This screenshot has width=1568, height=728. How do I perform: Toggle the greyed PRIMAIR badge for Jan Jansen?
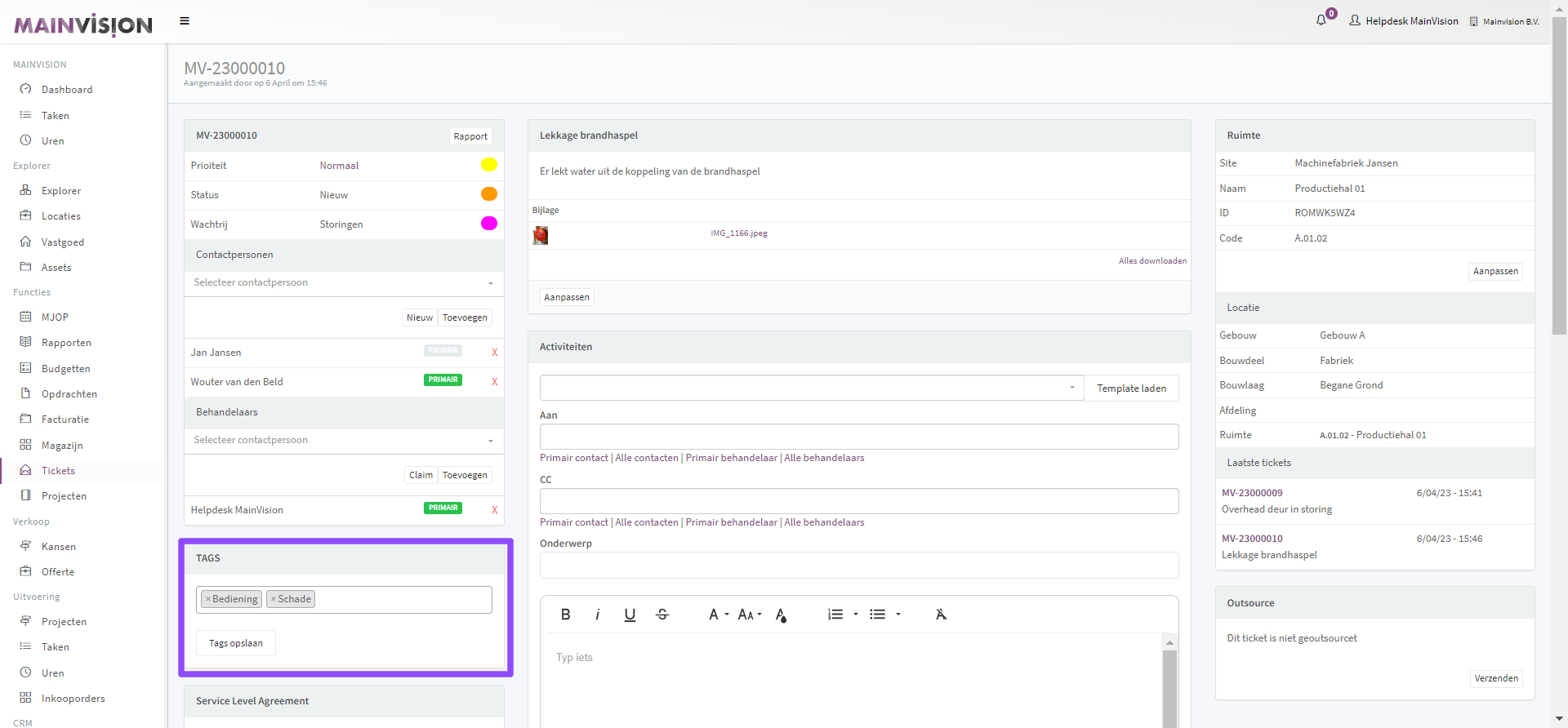443,351
